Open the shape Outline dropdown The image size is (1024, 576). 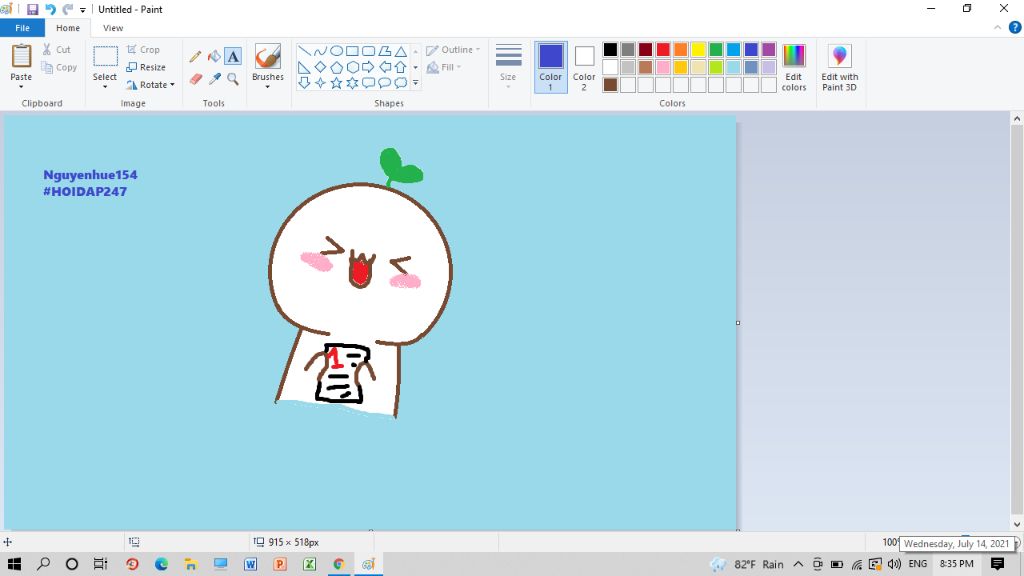click(453, 50)
